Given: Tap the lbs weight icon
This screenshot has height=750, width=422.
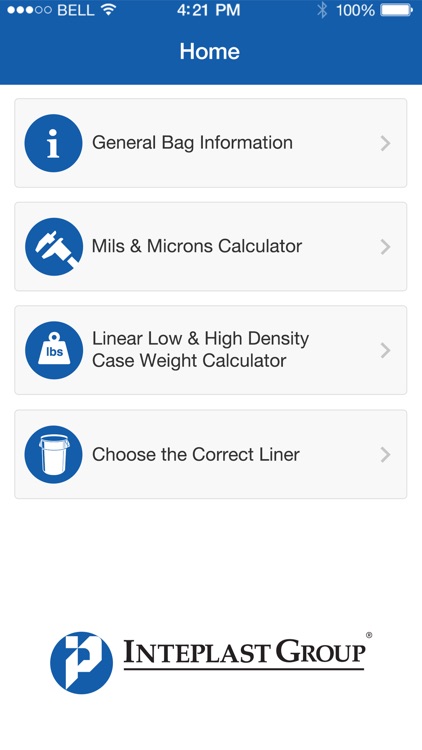Looking at the screenshot, I should tap(54, 350).
